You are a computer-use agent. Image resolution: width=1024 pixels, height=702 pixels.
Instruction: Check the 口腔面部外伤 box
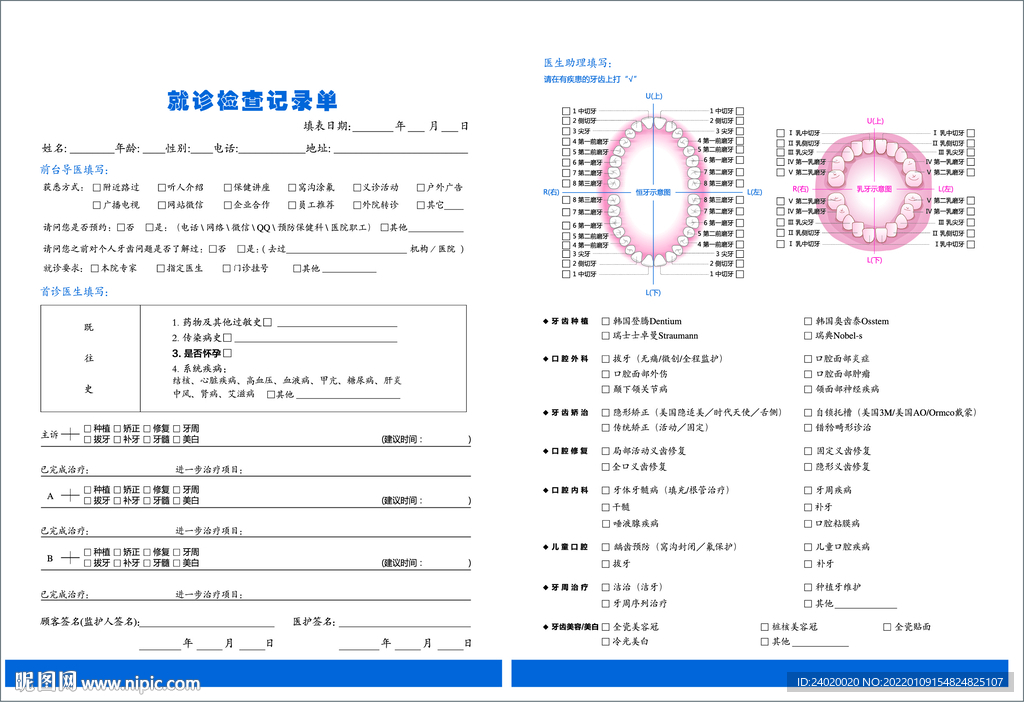coord(605,374)
